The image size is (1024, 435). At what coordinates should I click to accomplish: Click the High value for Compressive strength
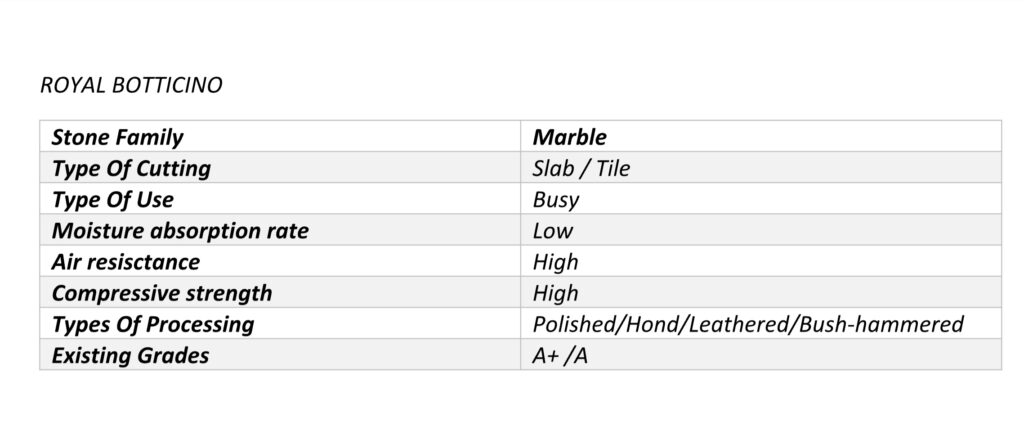pyautogui.click(x=555, y=294)
